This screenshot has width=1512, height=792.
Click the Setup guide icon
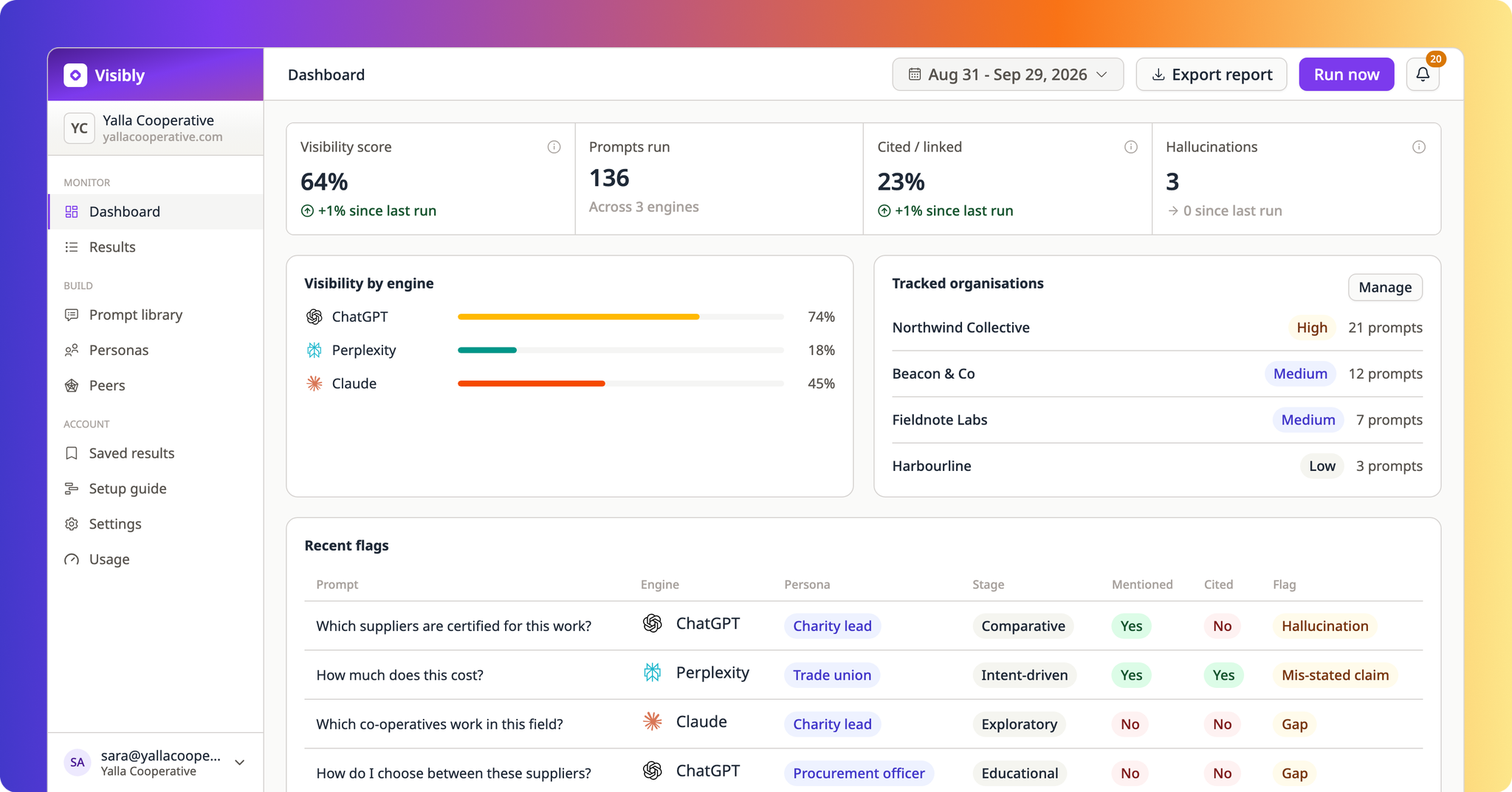point(72,489)
